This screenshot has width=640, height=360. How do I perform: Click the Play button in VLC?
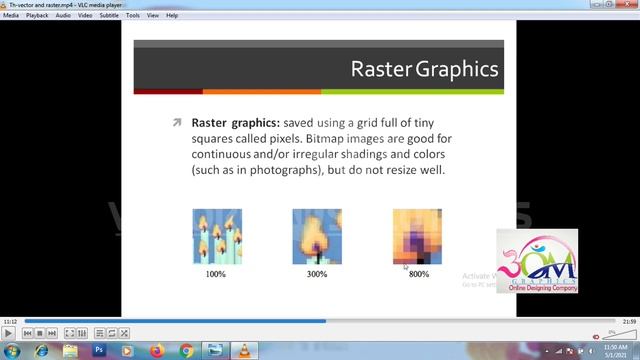coord(8,333)
